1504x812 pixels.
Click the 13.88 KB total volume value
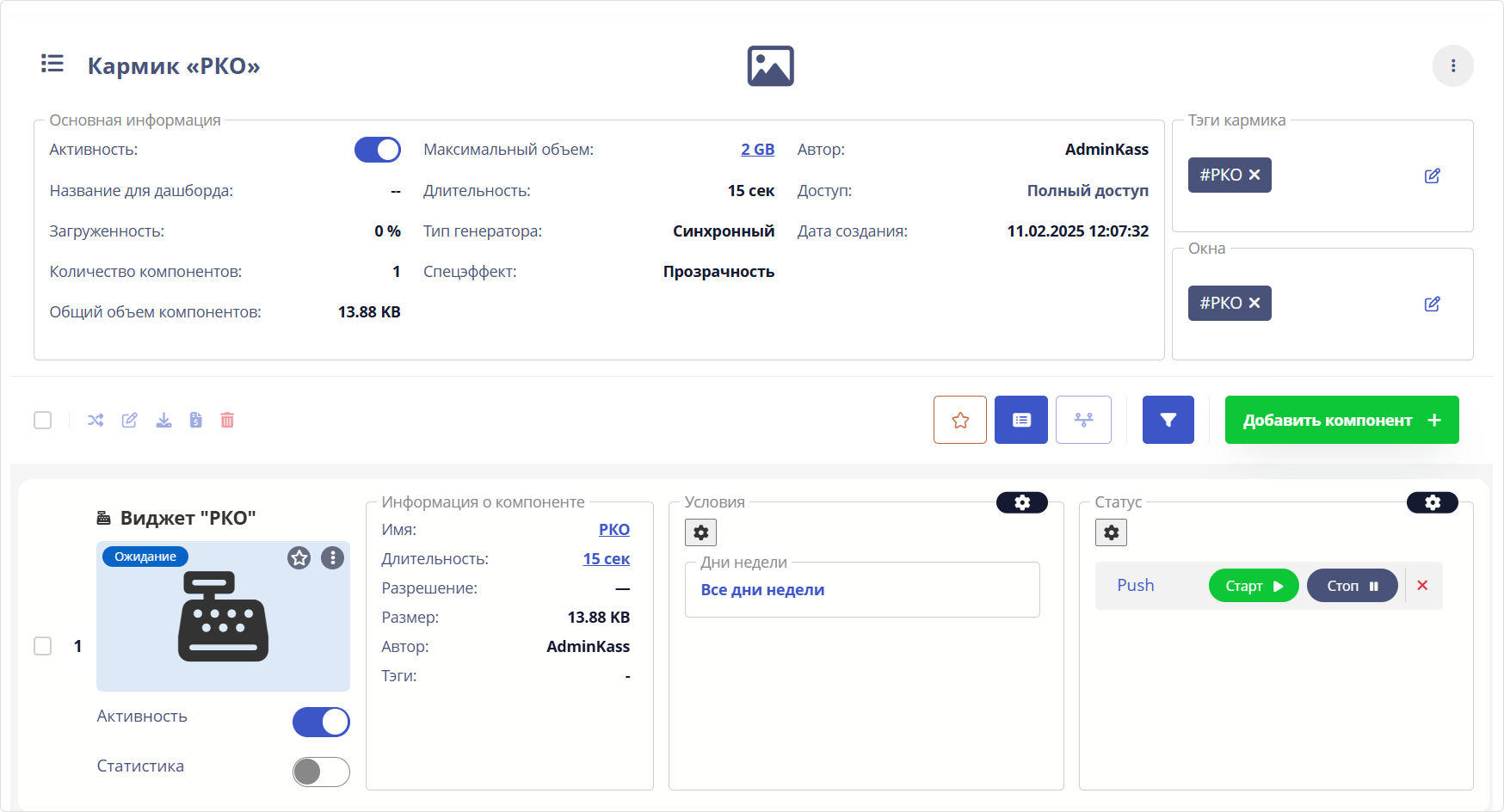pyautogui.click(x=369, y=312)
